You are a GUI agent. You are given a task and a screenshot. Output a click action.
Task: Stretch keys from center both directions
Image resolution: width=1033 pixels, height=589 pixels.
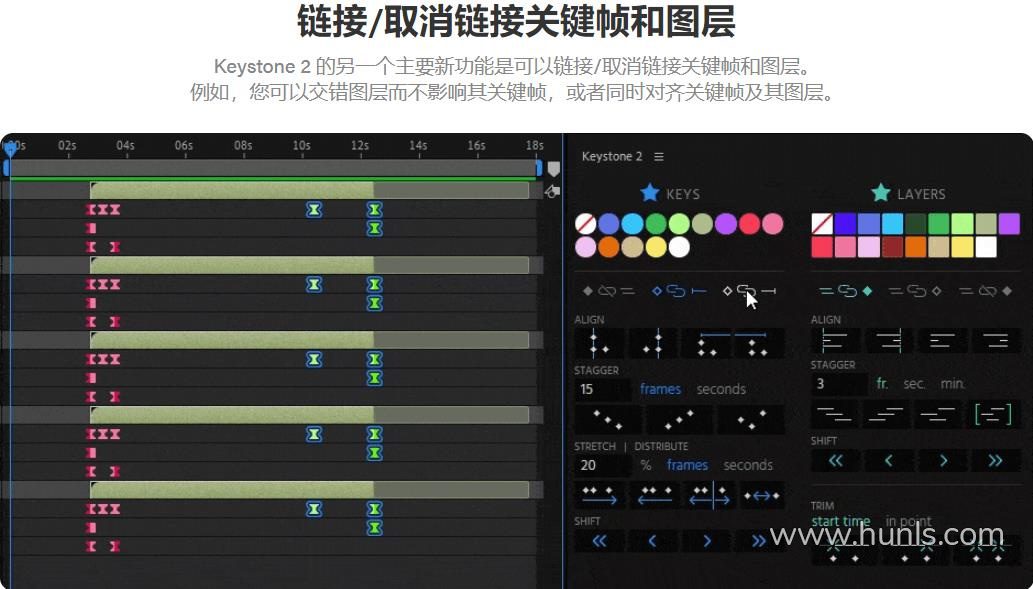click(x=710, y=495)
